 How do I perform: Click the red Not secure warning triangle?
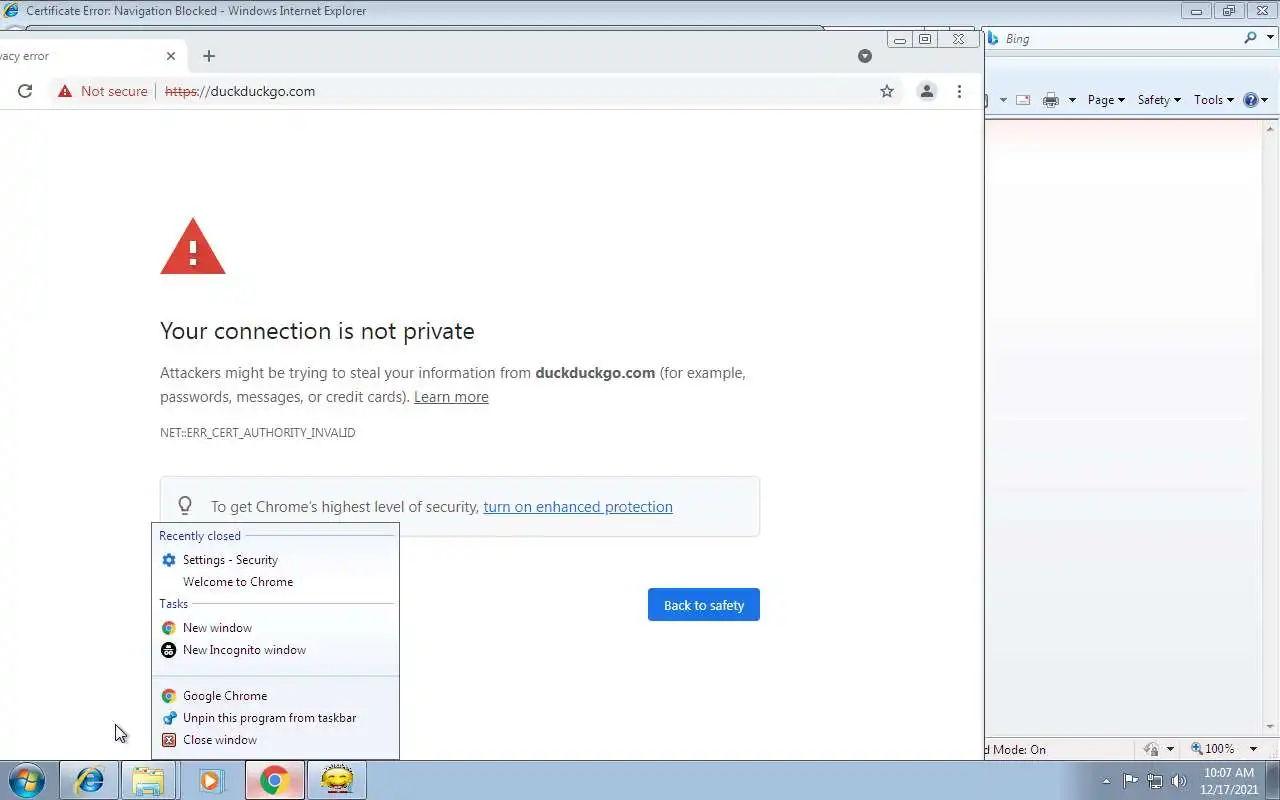65,91
